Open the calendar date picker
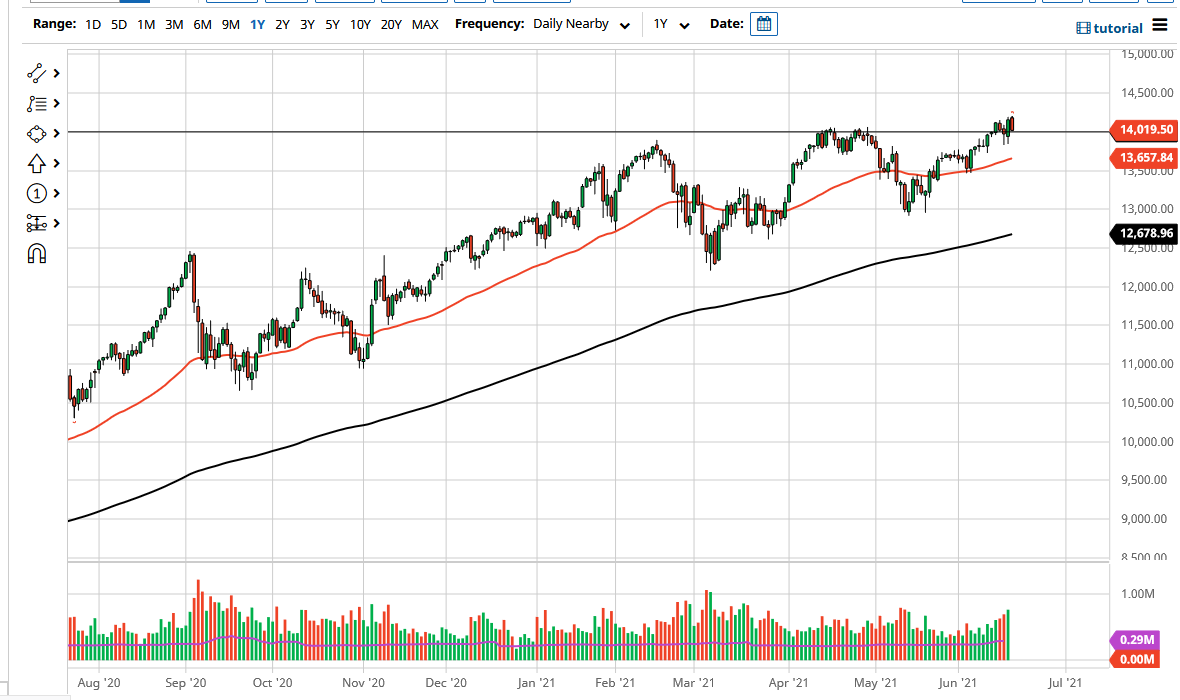 coord(763,23)
